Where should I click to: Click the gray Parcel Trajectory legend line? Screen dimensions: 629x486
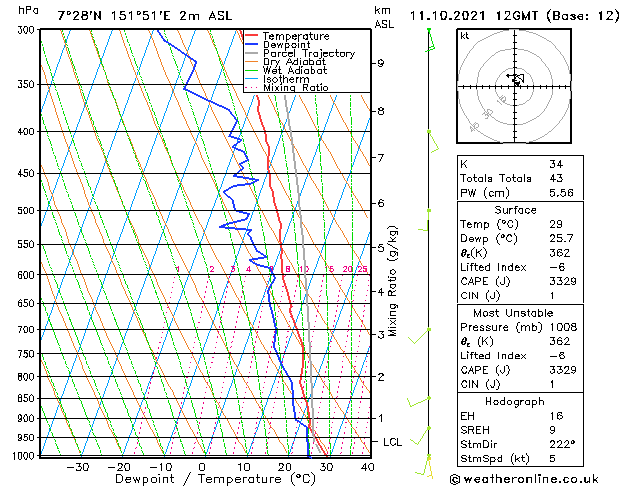(252, 53)
